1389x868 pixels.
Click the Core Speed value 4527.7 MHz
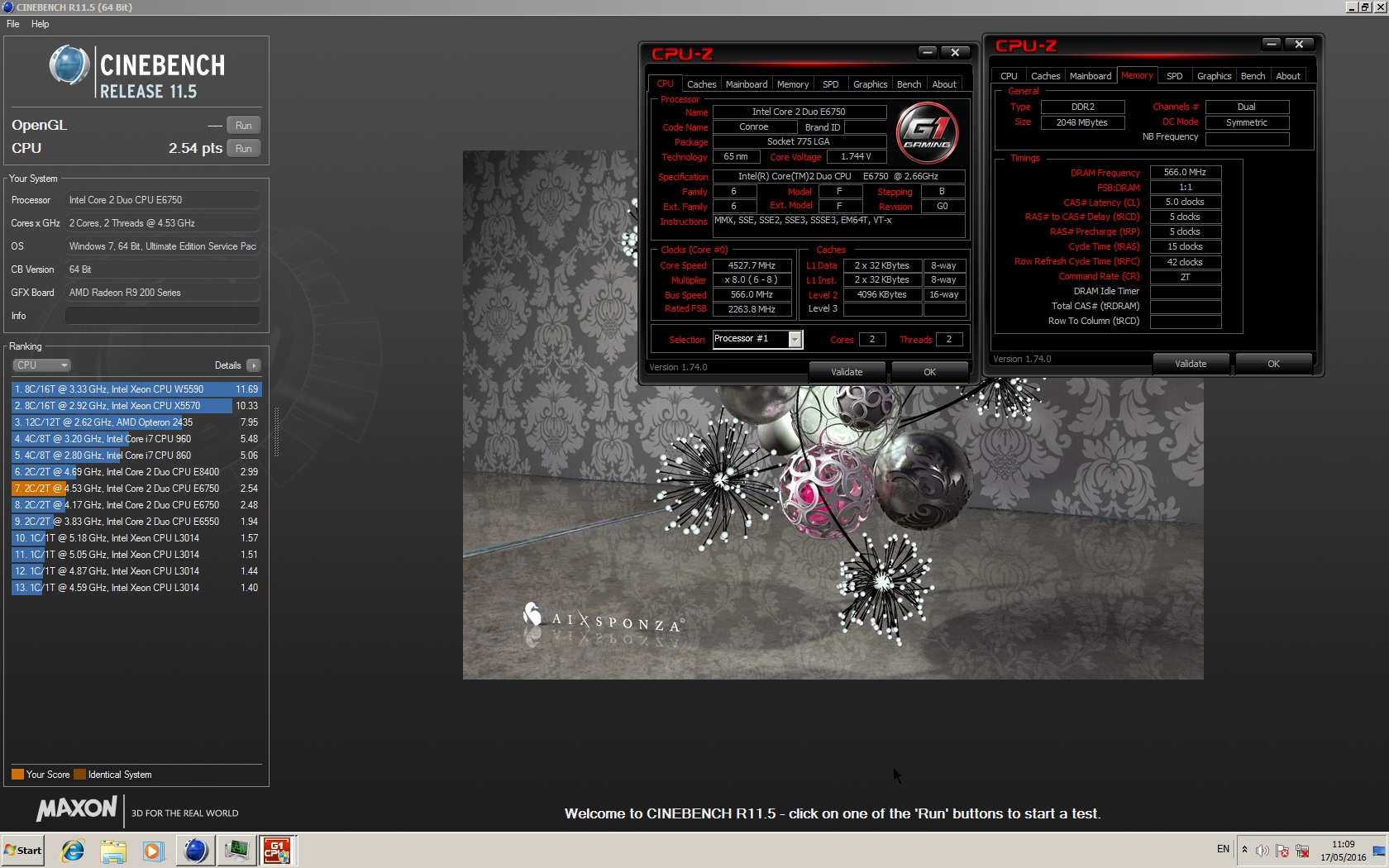752,265
